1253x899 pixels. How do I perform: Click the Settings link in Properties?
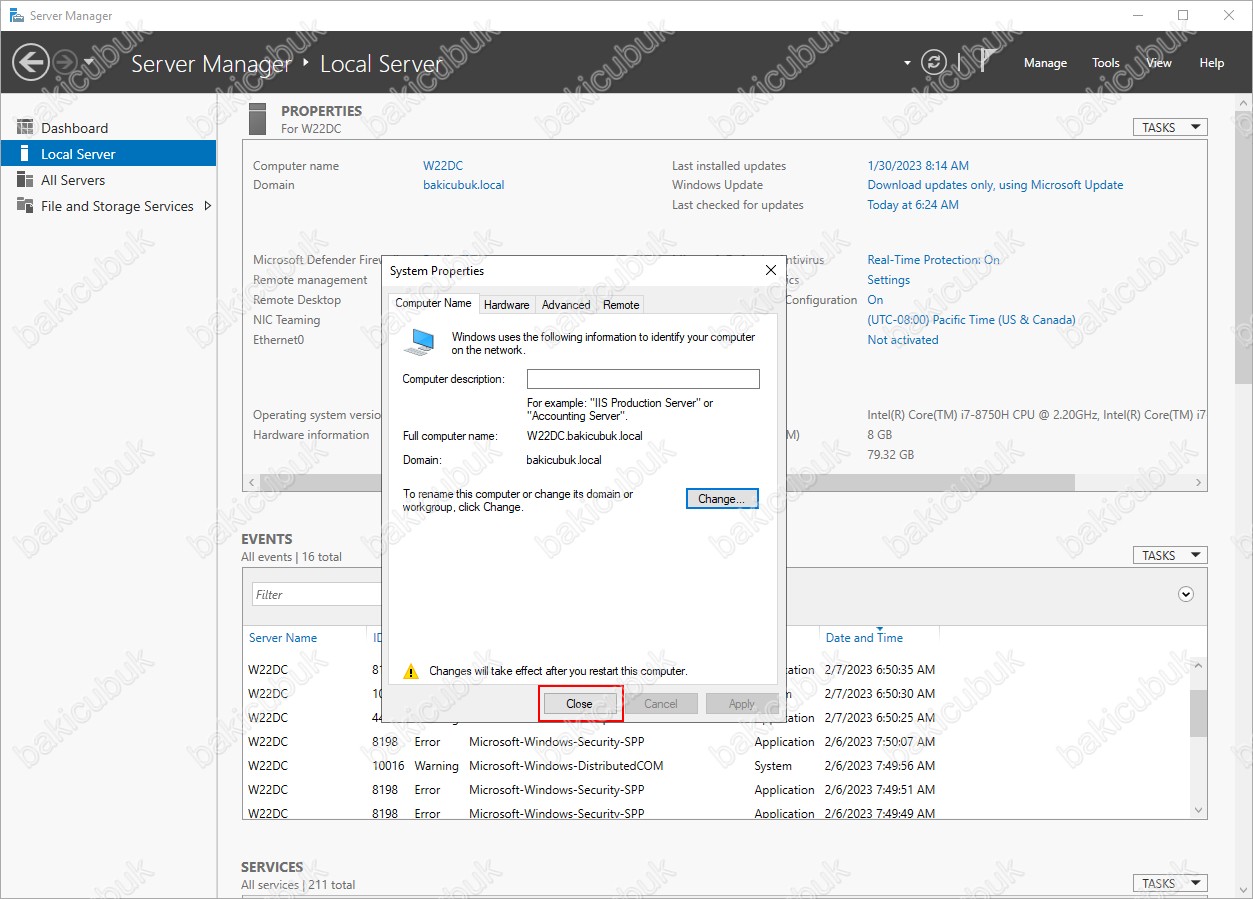888,280
